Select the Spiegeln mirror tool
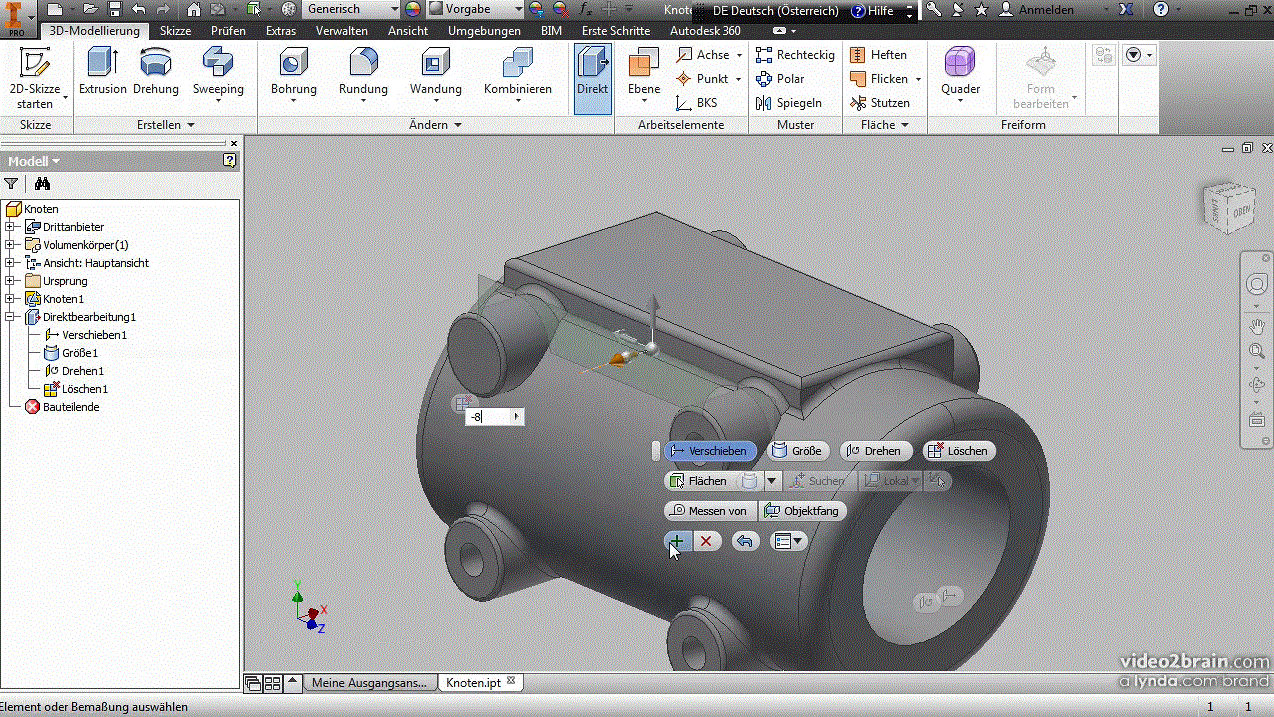This screenshot has width=1274, height=717. pyautogui.click(x=788, y=103)
